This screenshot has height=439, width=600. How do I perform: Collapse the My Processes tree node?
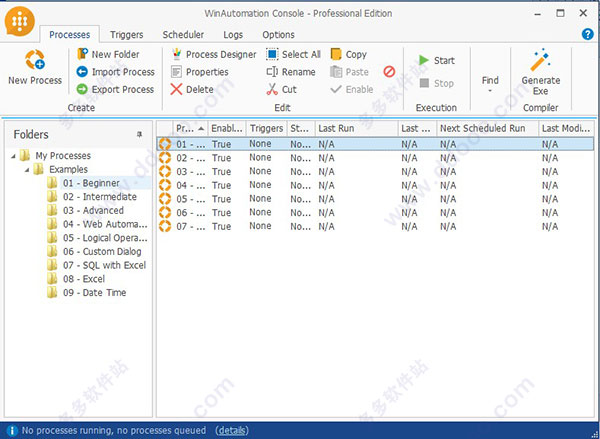[13, 156]
